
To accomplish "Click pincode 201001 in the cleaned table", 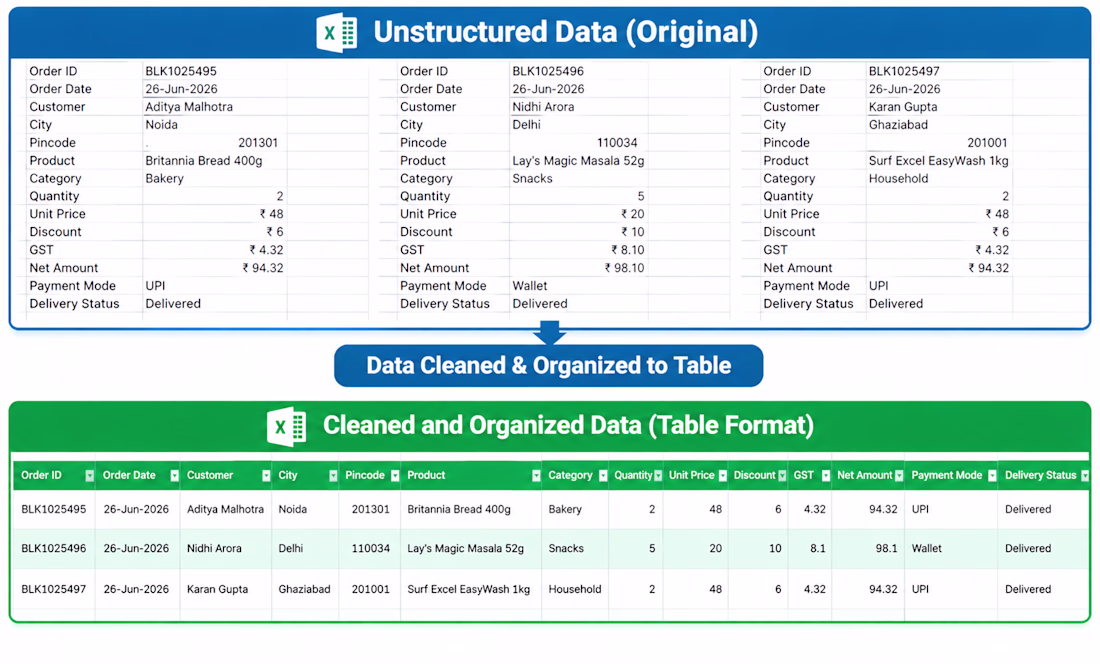I will click(x=370, y=590).
